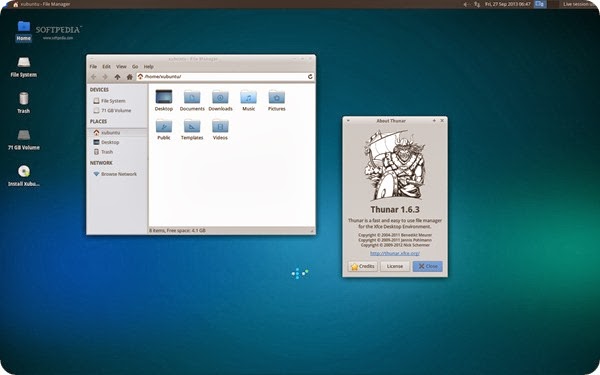Click the xubuntu - File Manager taskbar button

coord(41,4)
